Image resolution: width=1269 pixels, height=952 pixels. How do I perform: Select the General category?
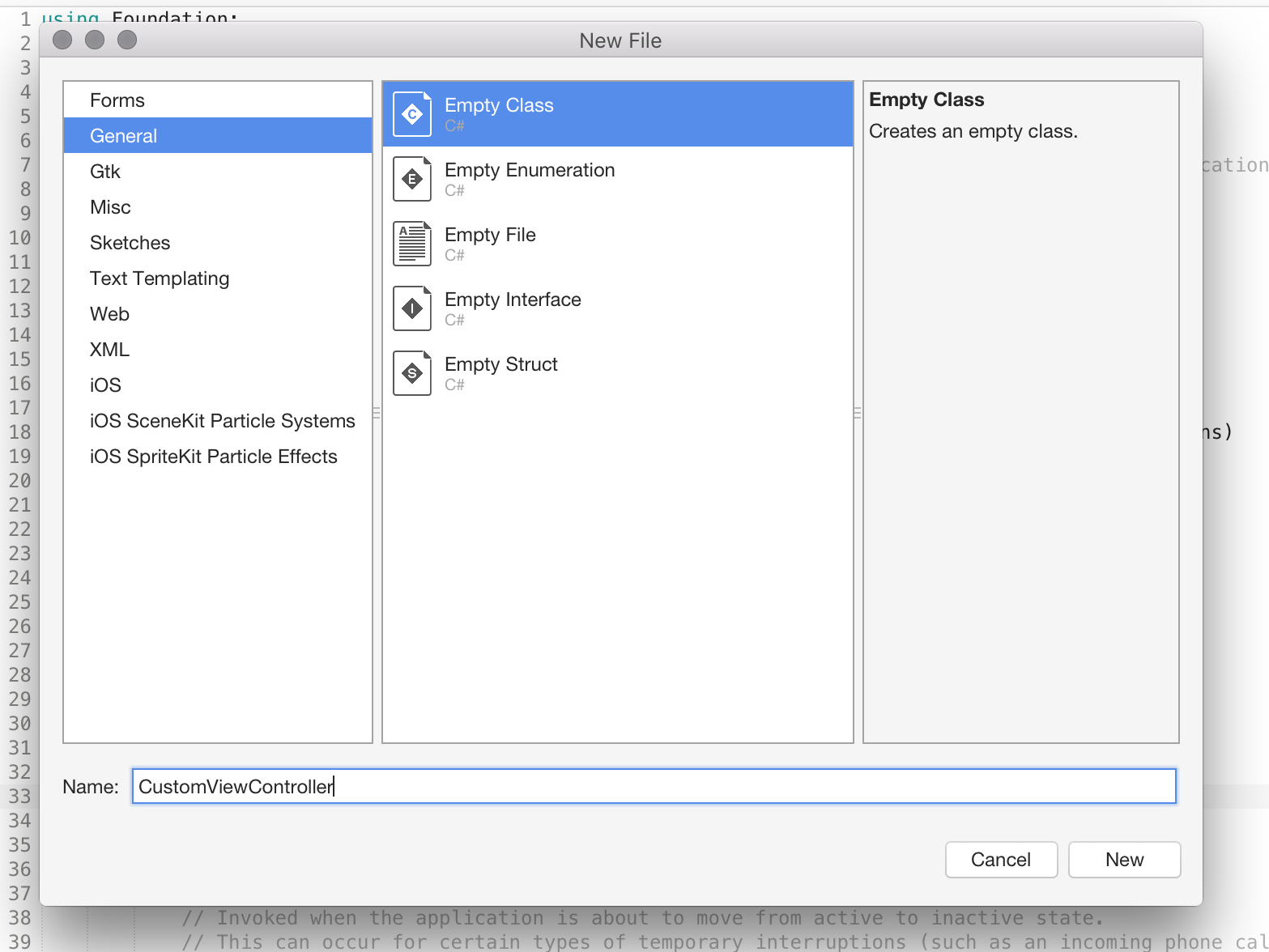(x=123, y=135)
